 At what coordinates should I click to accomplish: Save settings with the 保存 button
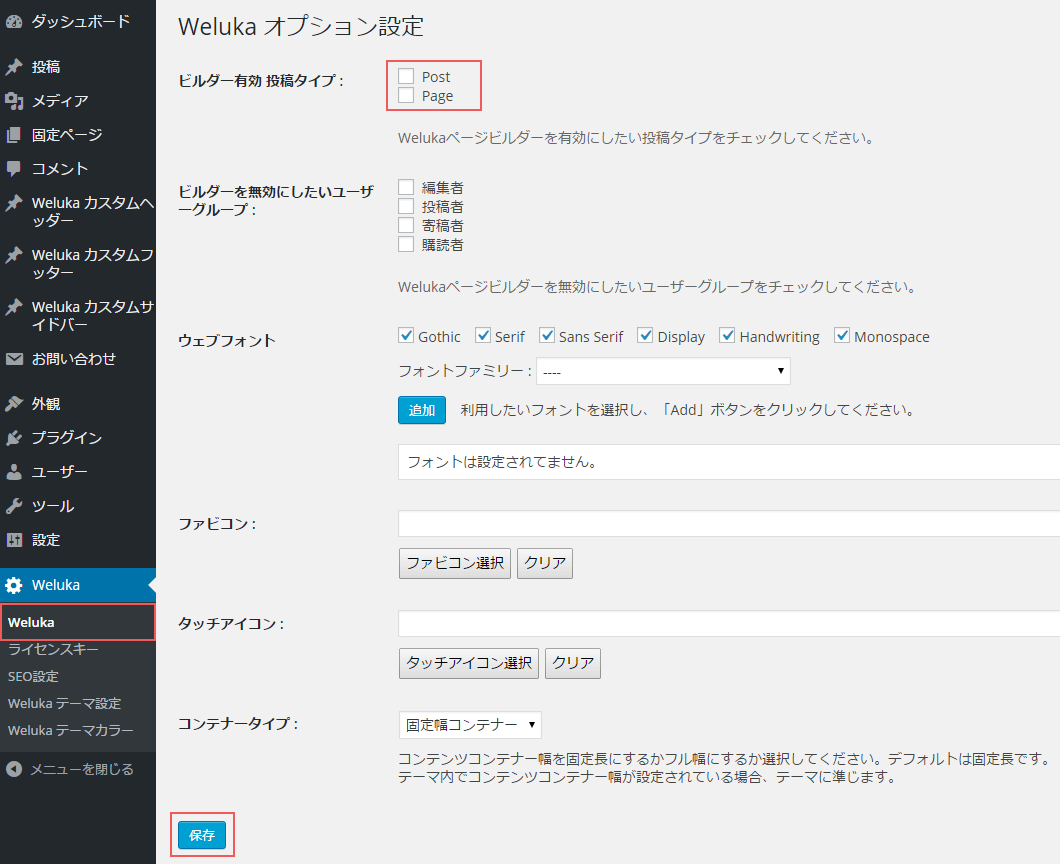(x=202, y=835)
